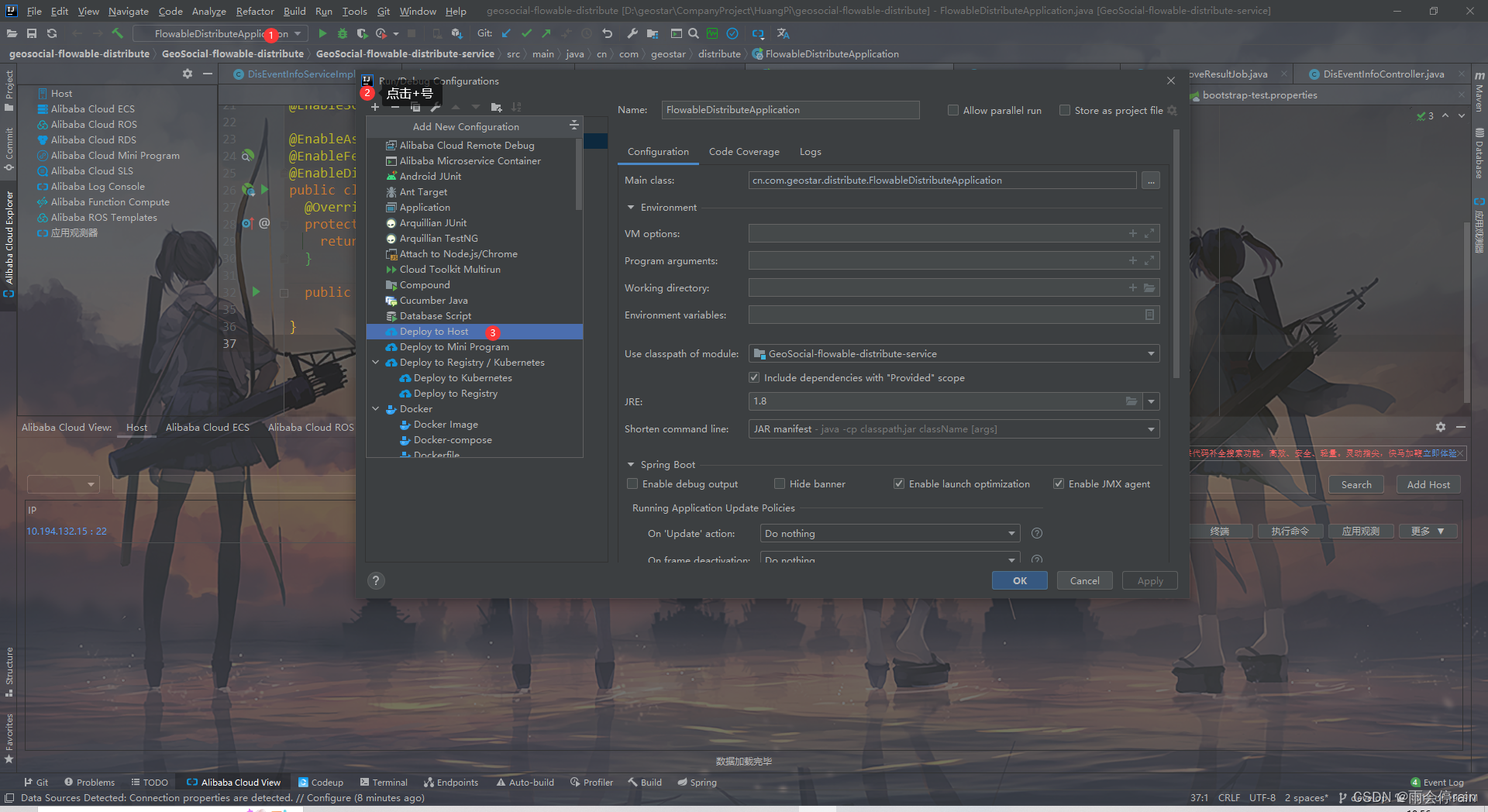Click Add Host button
This screenshot has width=1488, height=812.
(1428, 484)
